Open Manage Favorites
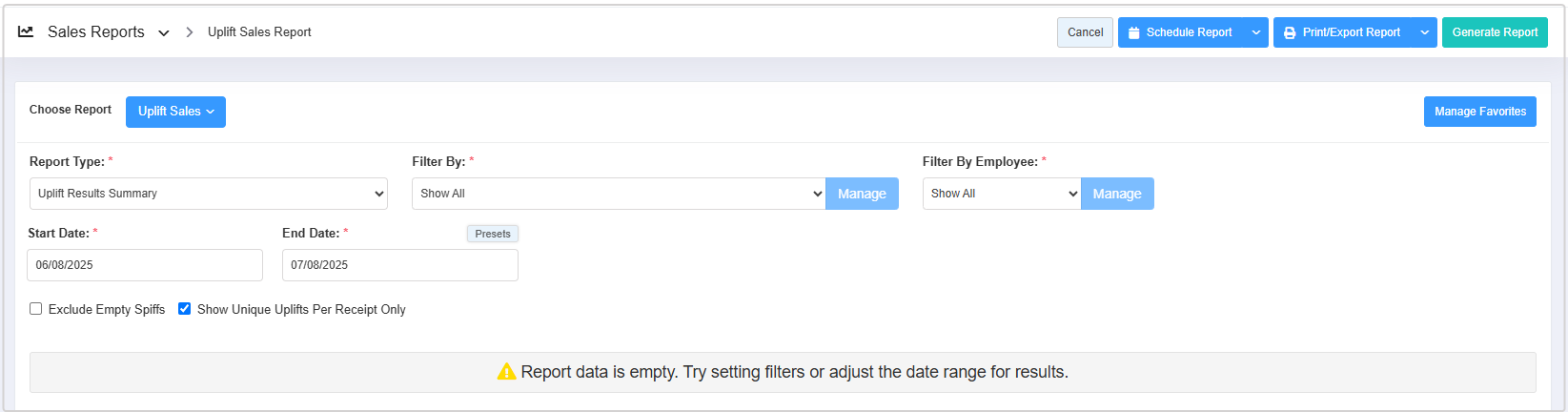This screenshot has height=412, width=1568. pyautogui.click(x=1479, y=112)
